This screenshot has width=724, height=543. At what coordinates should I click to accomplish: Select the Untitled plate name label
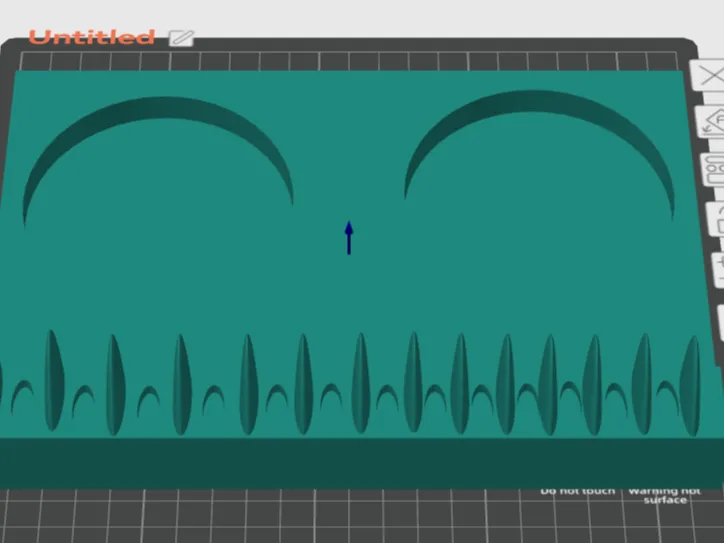(x=91, y=37)
